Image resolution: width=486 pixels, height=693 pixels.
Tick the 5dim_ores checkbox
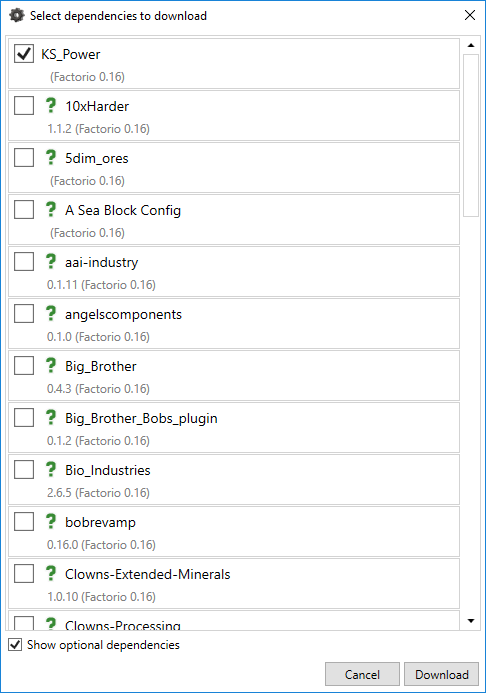(24, 157)
